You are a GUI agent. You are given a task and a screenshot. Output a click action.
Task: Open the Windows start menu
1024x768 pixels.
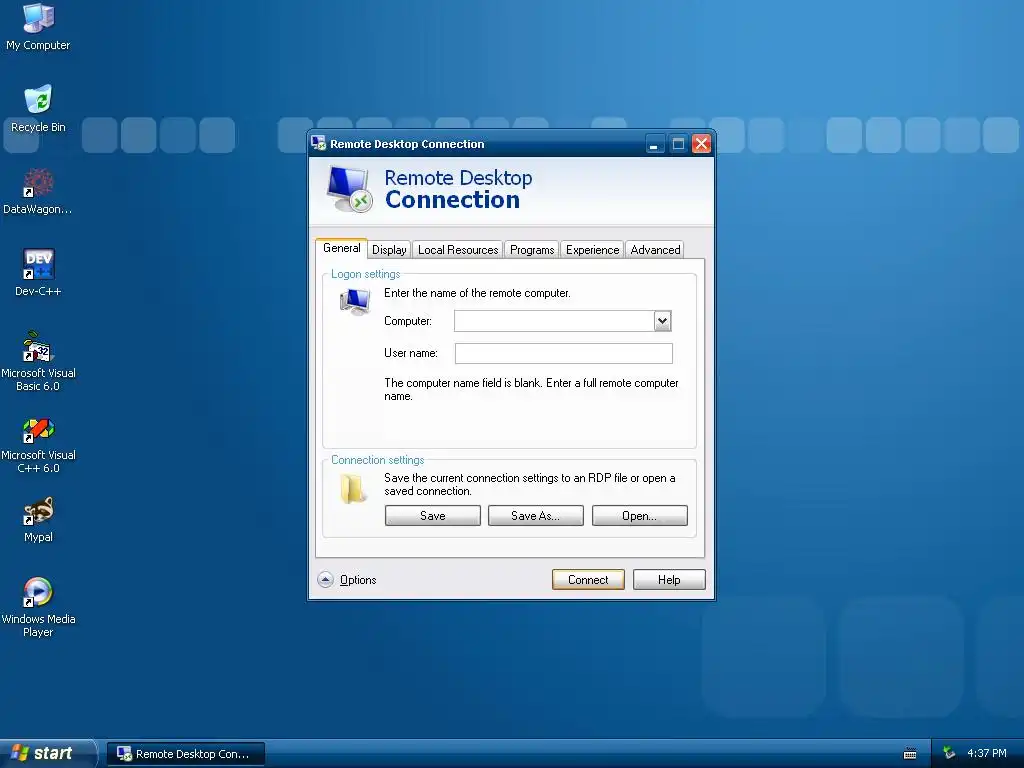[47, 754]
